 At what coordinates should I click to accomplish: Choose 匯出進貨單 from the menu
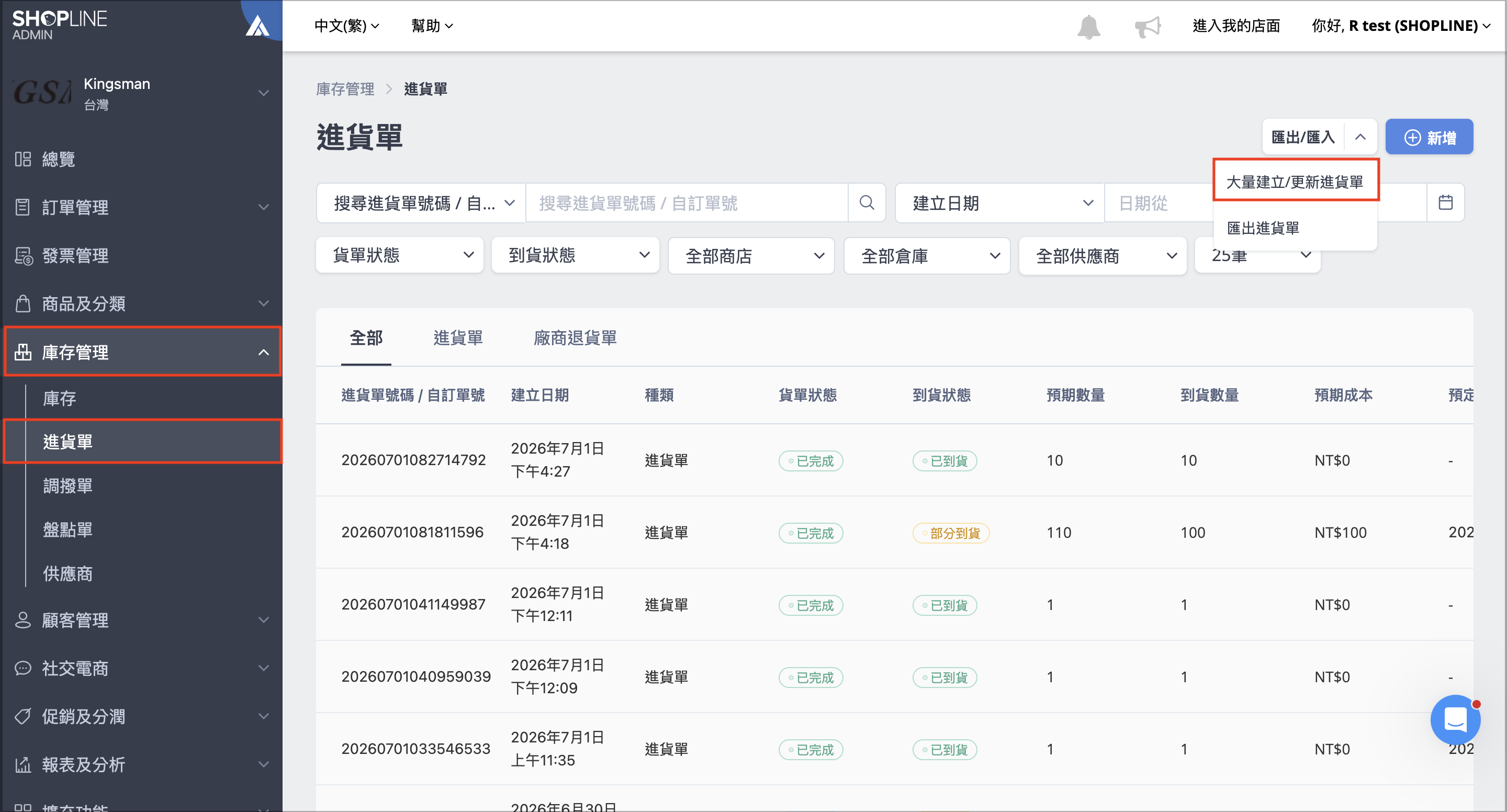pyautogui.click(x=1296, y=228)
